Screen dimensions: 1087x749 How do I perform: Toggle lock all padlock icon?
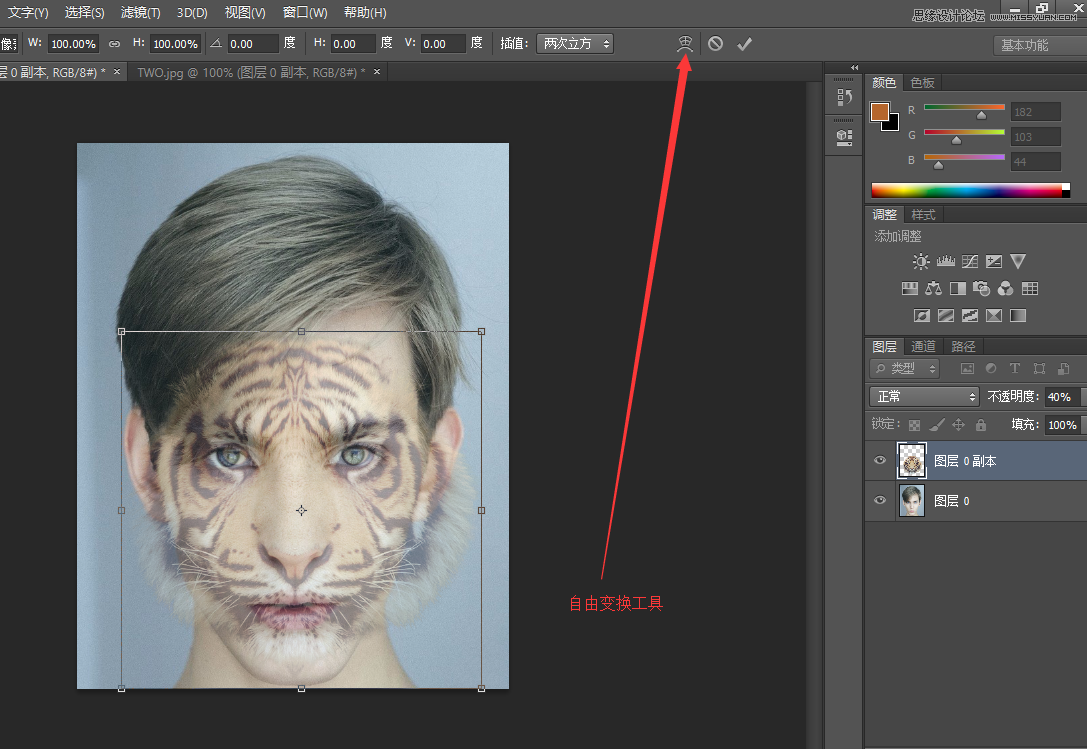click(x=980, y=424)
